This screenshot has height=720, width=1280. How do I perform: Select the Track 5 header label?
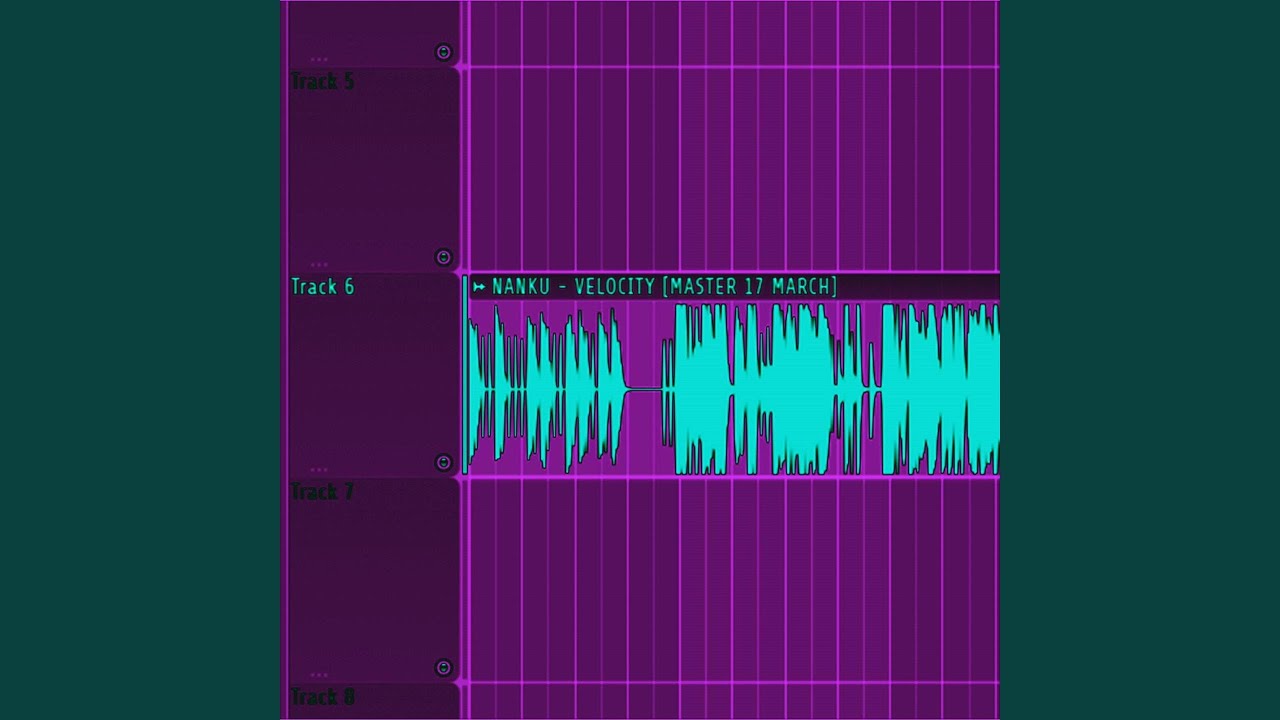coord(322,82)
